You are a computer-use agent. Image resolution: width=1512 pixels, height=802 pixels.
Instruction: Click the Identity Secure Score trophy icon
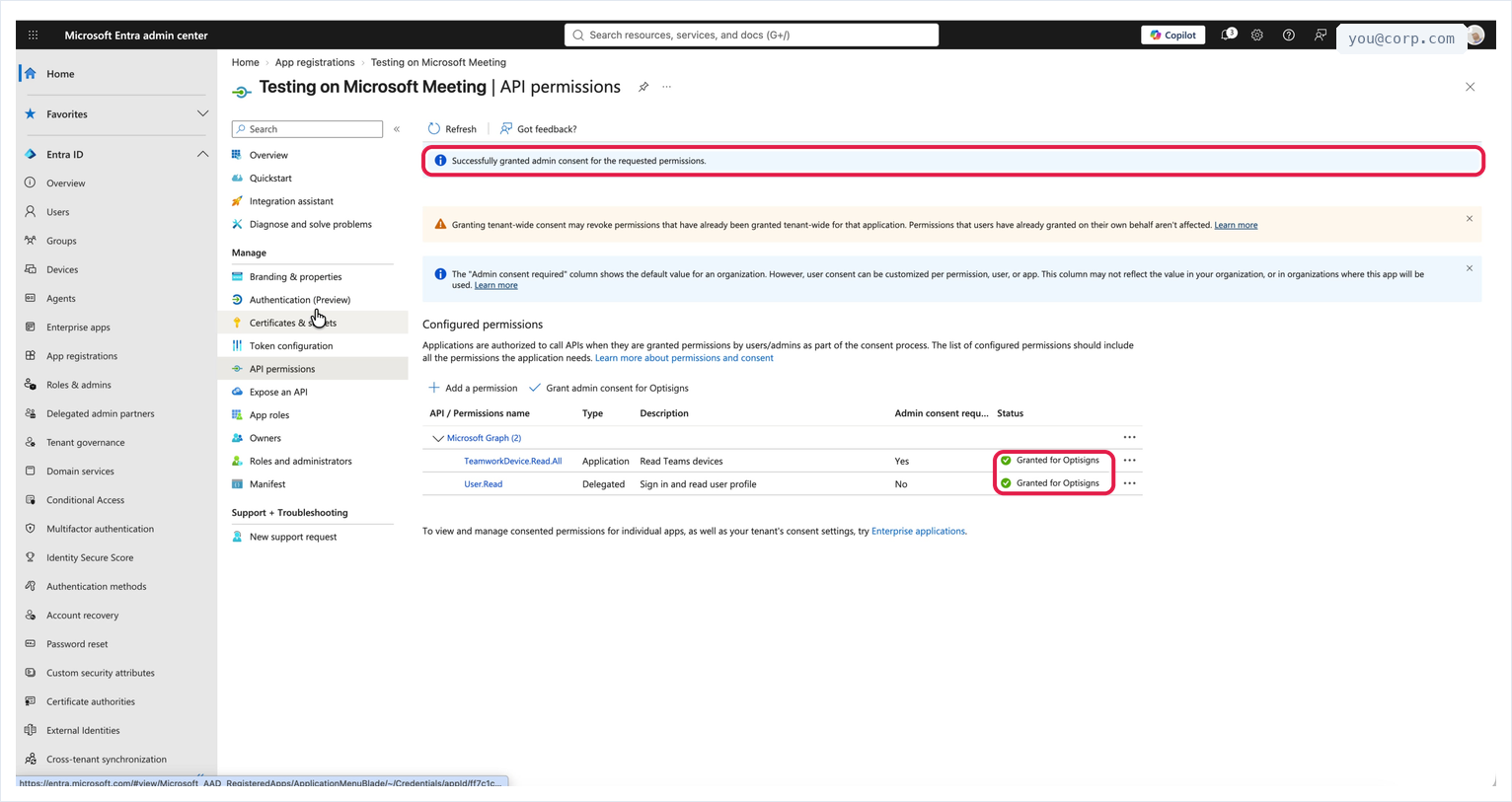(31, 556)
